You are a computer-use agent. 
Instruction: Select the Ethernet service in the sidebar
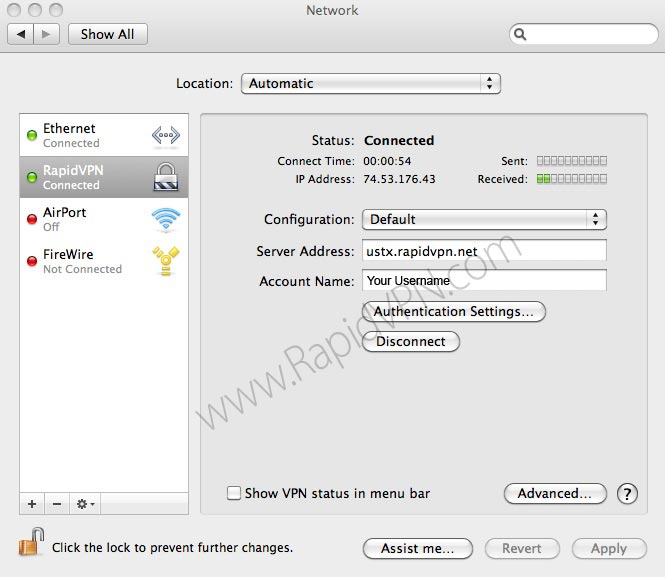(x=104, y=135)
